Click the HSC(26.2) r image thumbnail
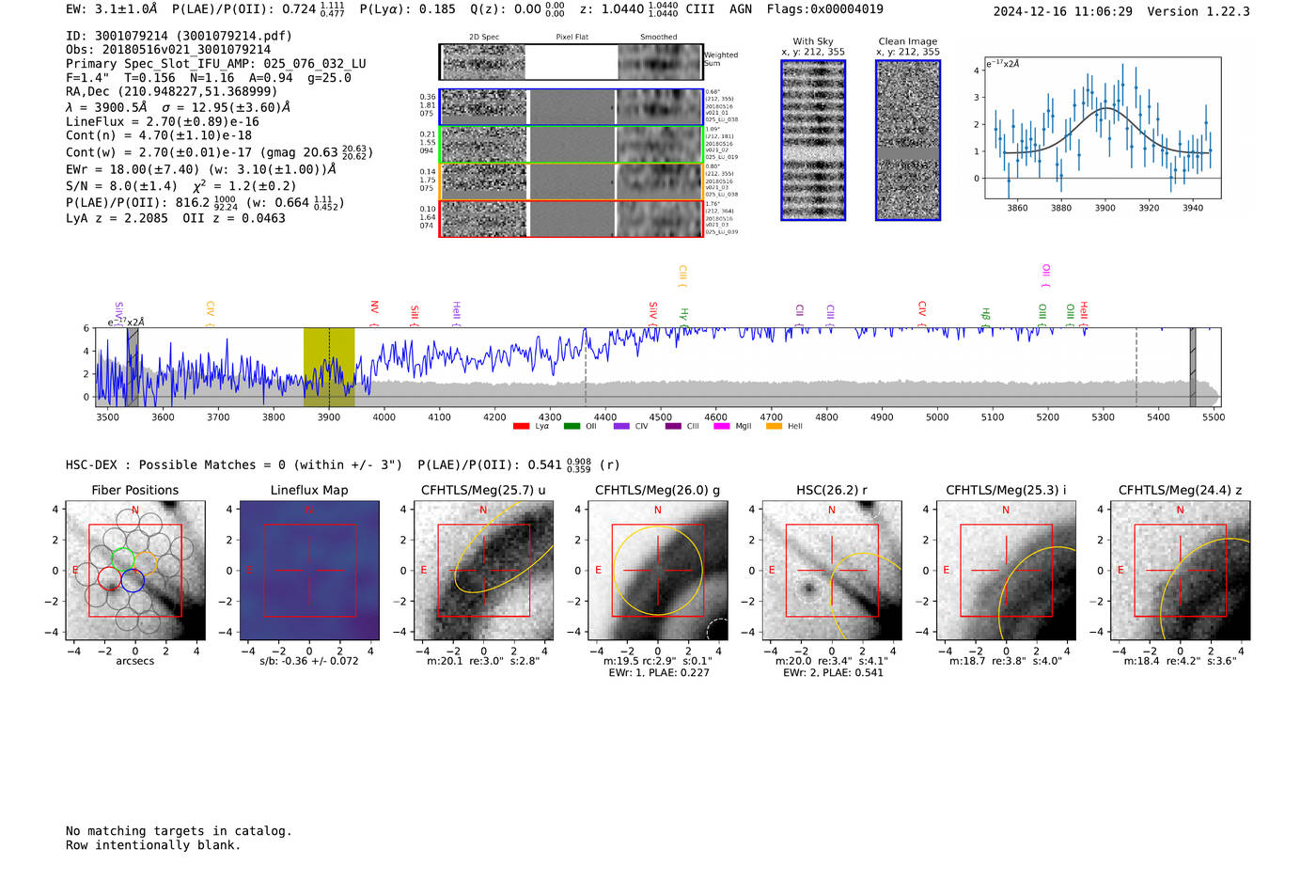Viewport: 1316px width, 896px height. [x=832, y=571]
